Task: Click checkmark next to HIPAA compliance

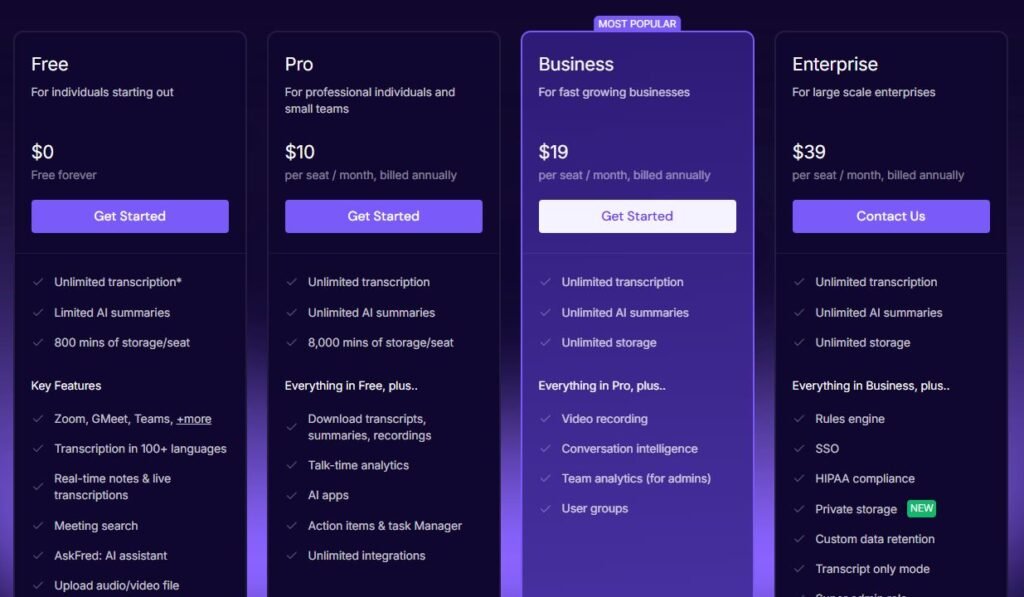Action: pyautogui.click(x=799, y=479)
